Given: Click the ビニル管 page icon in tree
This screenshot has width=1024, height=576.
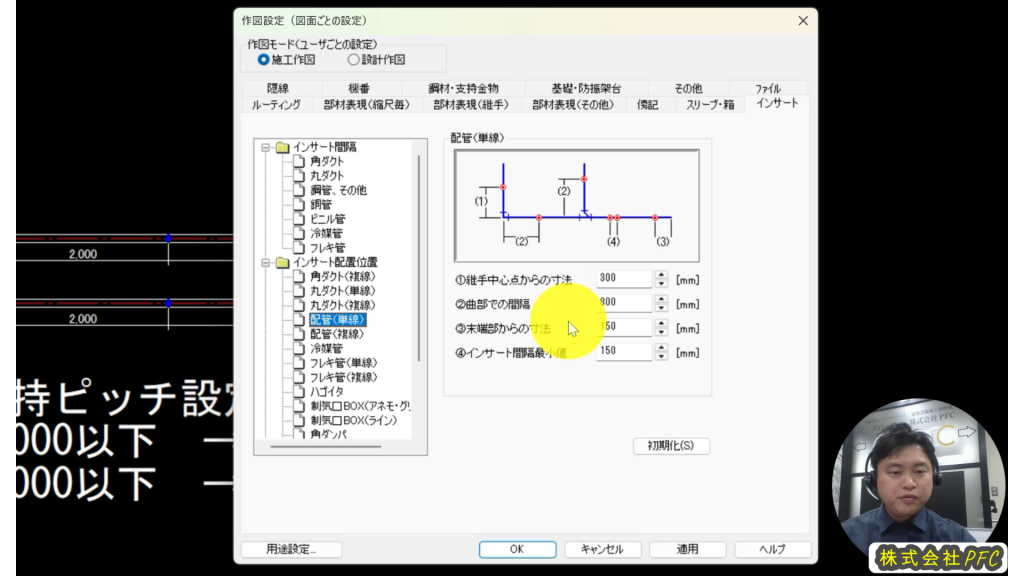Looking at the screenshot, I should tap(300, 219).
